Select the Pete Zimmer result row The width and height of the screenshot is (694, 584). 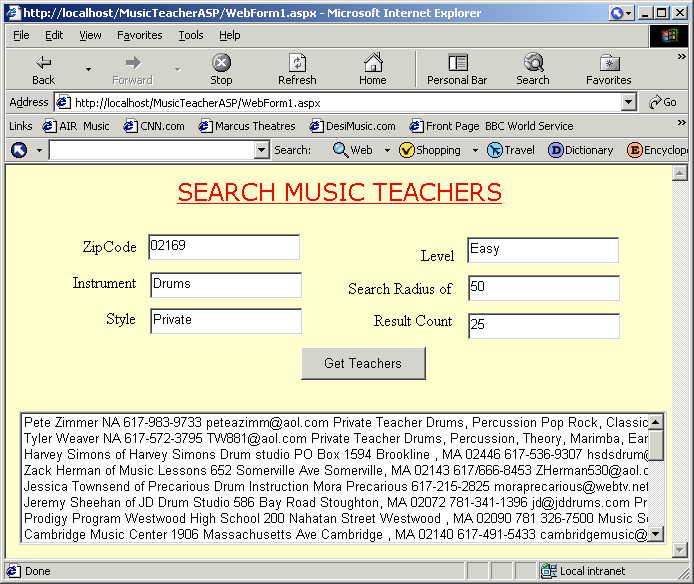(335, 422)
